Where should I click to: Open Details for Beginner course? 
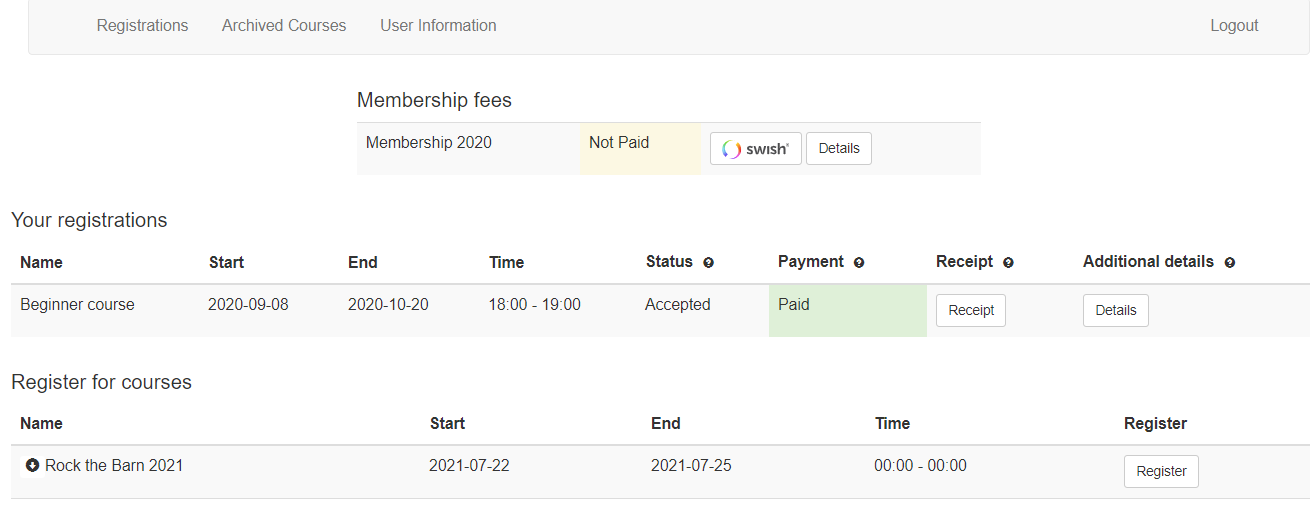click(1115, 311)
